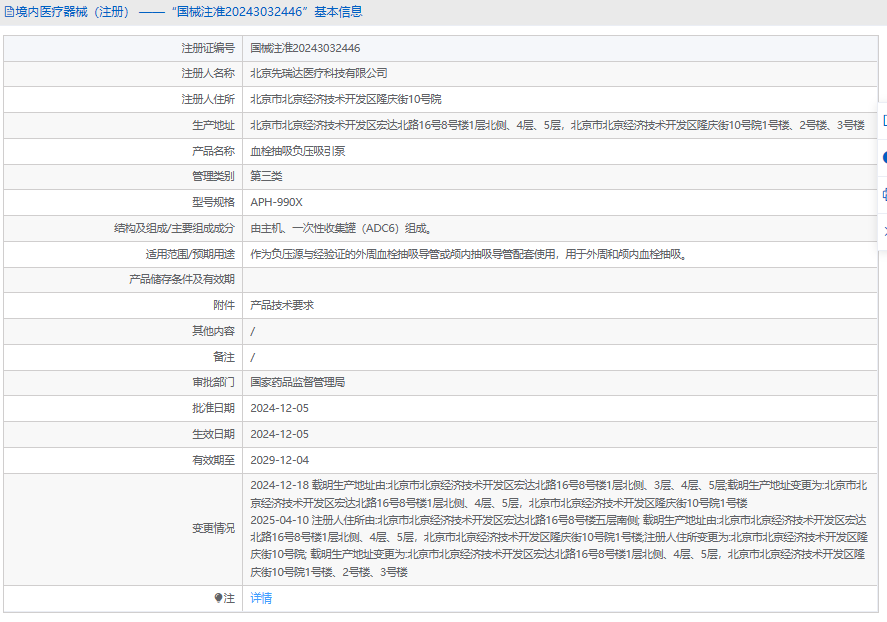The width and height of the screenshot is (887, 622).
Task: Click the top icon in right floating sidebar
Action: (x=883, y=120)
